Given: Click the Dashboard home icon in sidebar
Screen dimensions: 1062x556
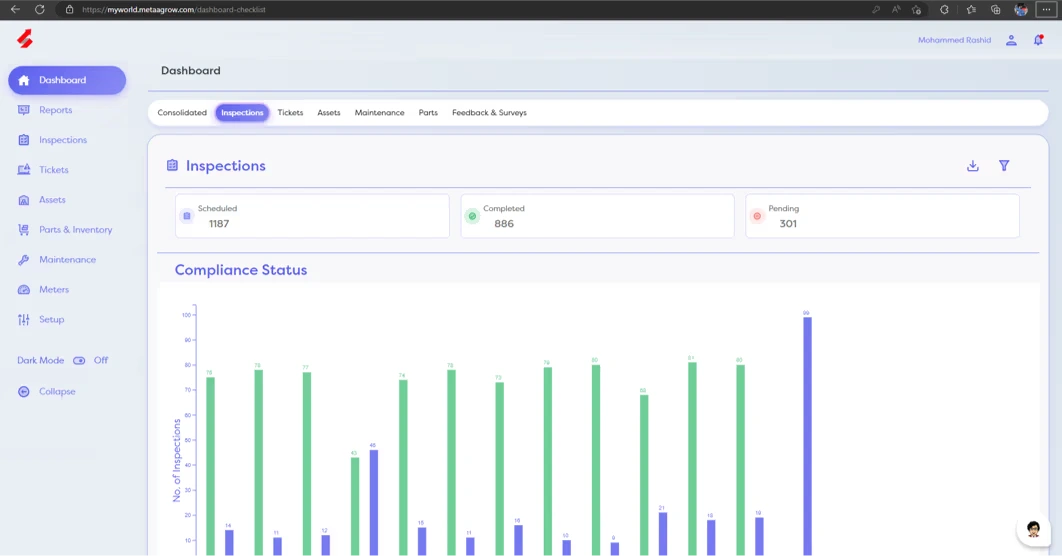Looking at the screenshot, I should (x=24, y=81).
